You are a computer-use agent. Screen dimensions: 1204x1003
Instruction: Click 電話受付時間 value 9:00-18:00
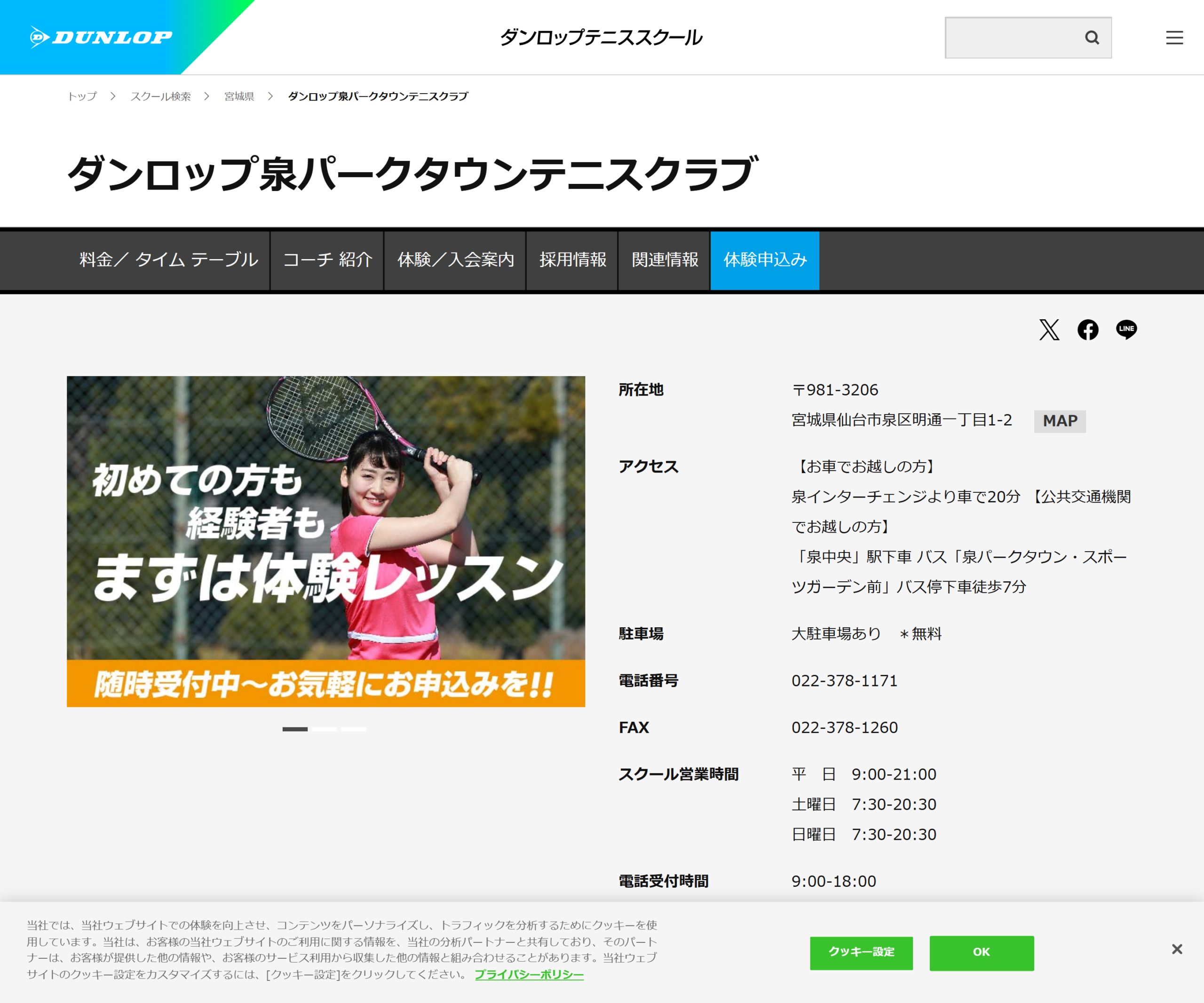(833, 882)
